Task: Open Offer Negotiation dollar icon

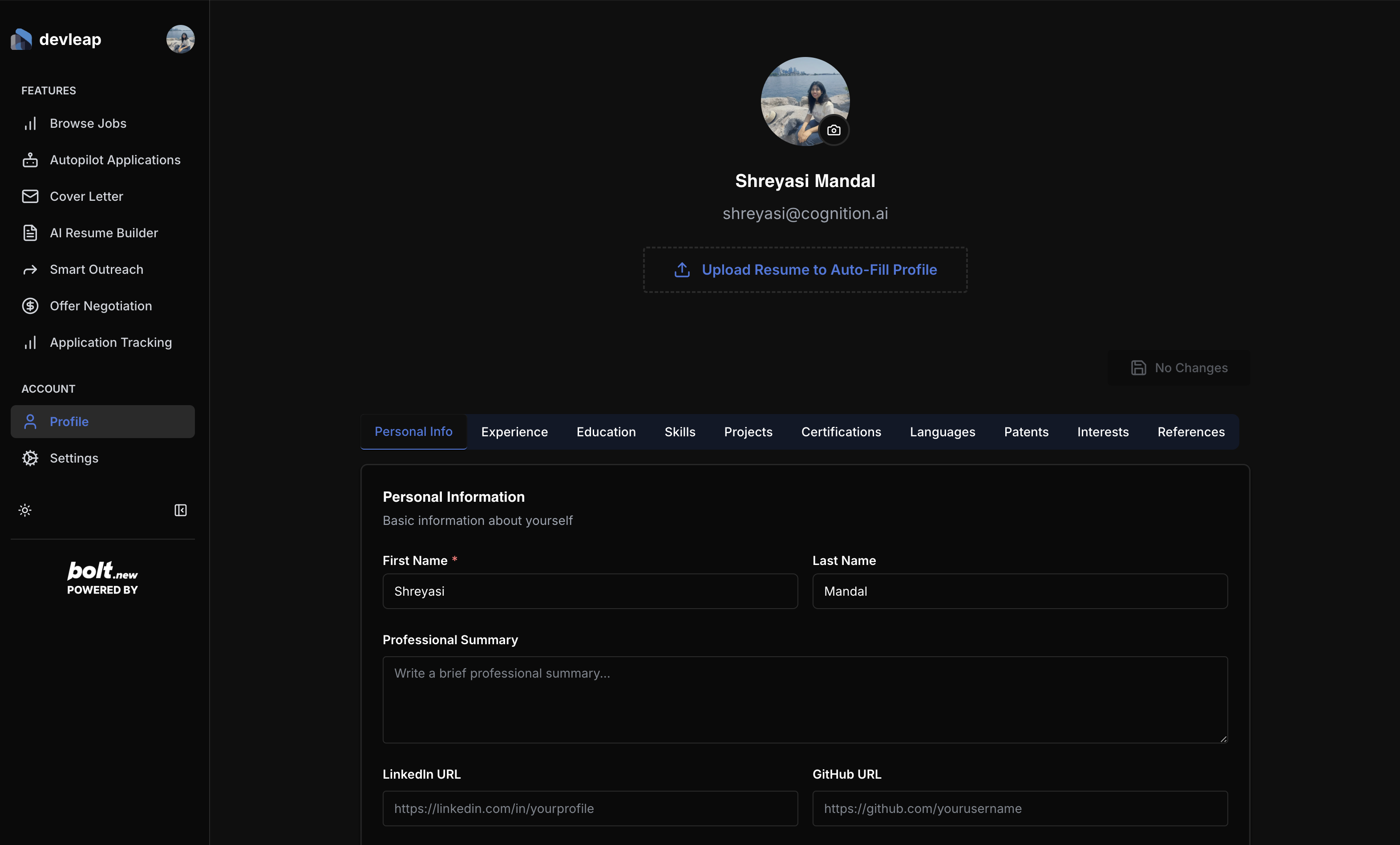Action: (x=30, y=306)
